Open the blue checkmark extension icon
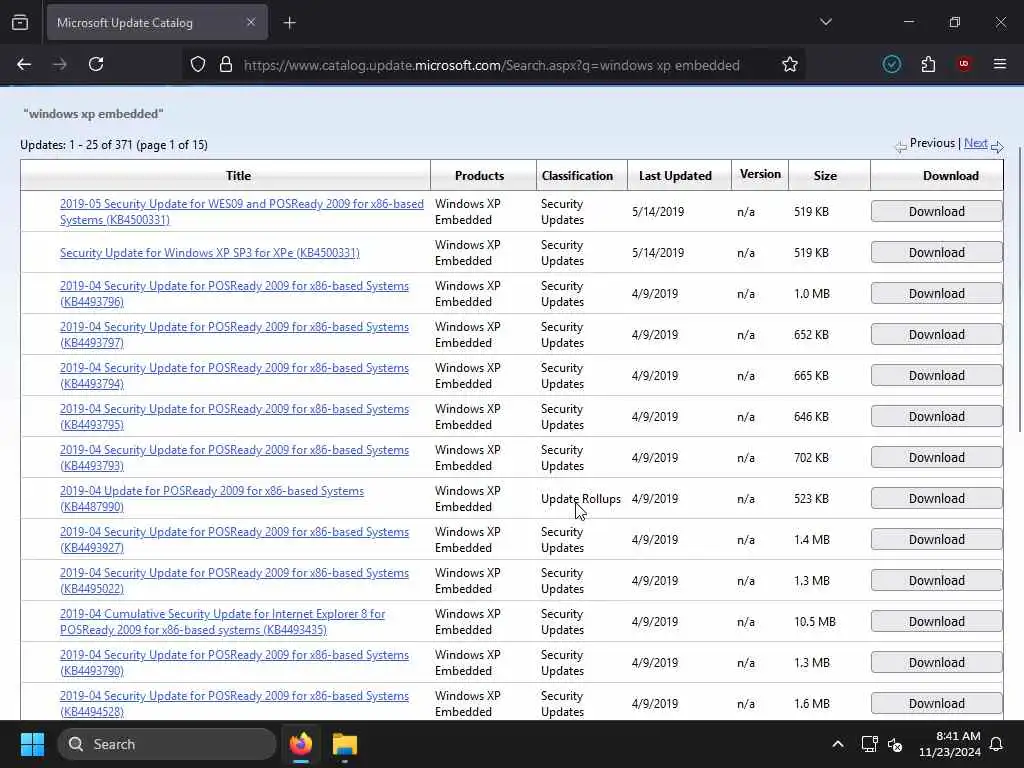Viewport: 1024px width, 768px height. tap(891, 64)
